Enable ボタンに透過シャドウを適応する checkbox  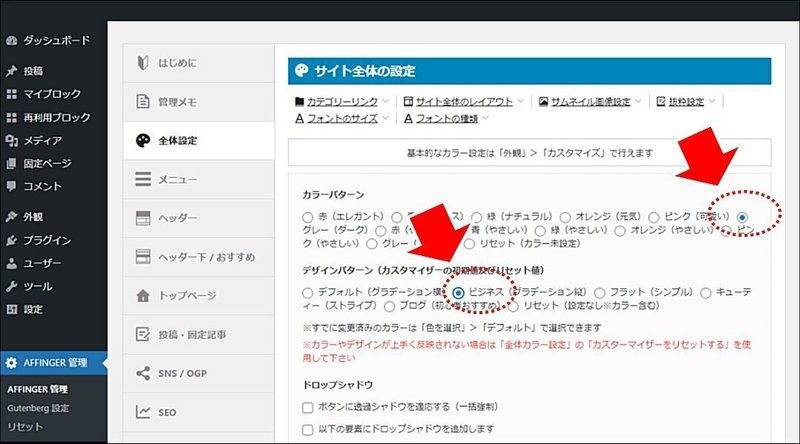[x=307, y=408]
